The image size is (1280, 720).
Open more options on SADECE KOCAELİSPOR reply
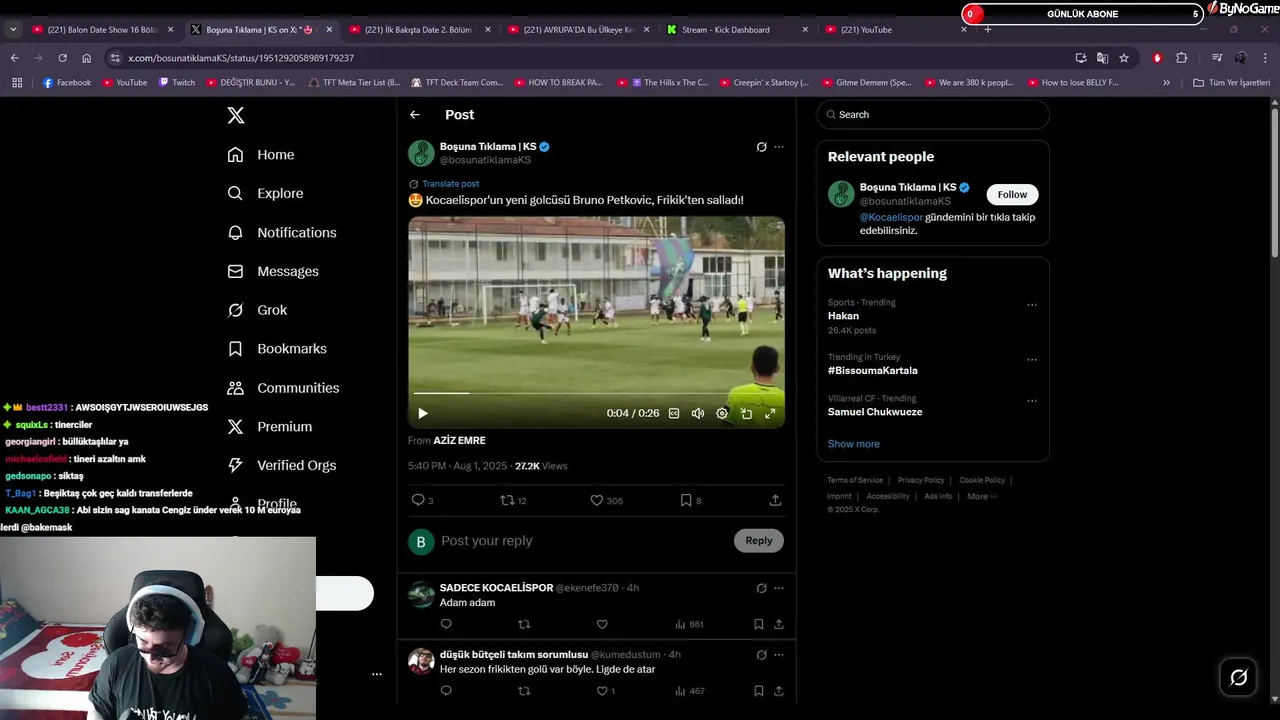click(779, 588)
